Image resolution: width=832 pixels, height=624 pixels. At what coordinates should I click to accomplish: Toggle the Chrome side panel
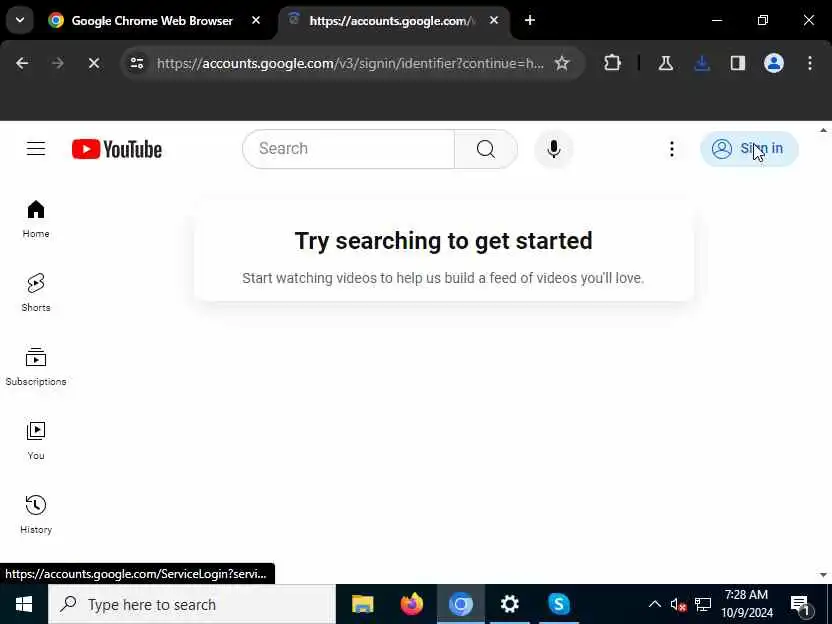(x=738, y=64)
